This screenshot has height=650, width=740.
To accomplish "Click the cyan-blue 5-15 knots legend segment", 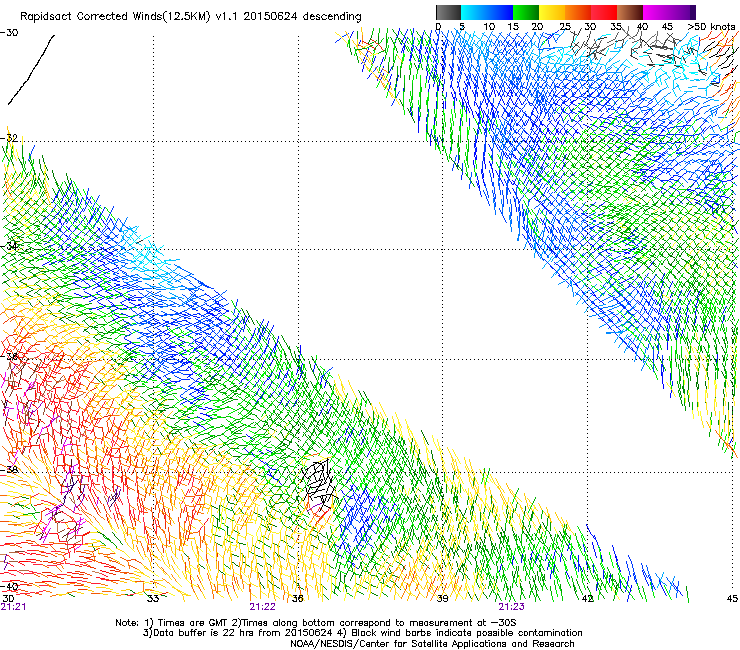I will point(487,12).
